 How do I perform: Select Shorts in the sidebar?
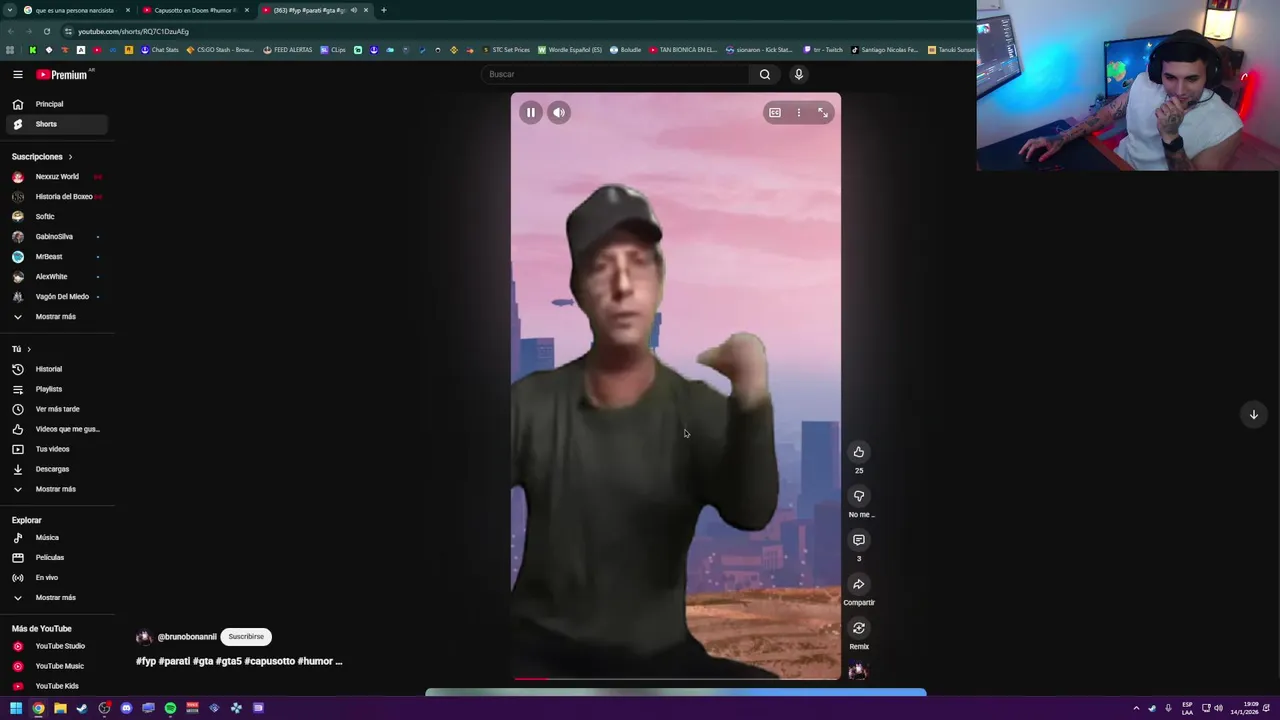click(55, 124)
